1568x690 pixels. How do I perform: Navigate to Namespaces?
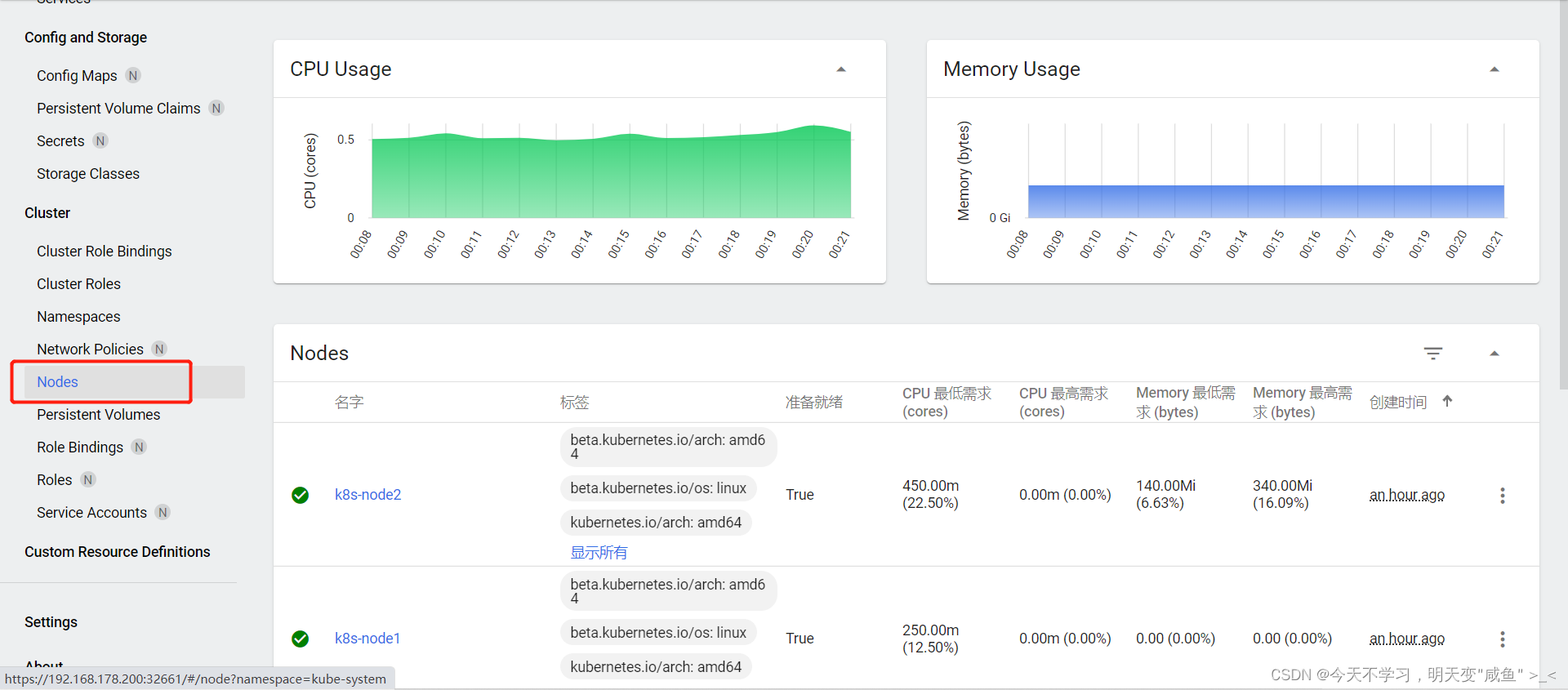(78, 316)
